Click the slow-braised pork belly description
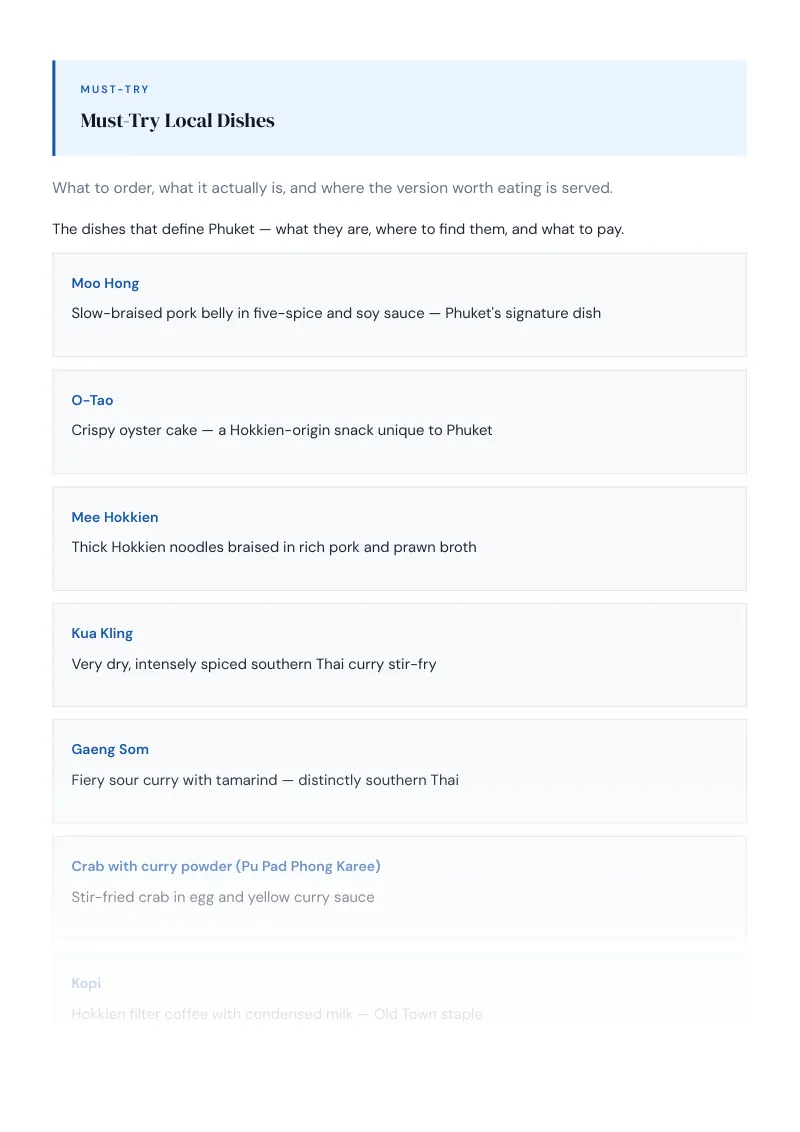Screen dimensions: 800x1132 pos(336,313)
